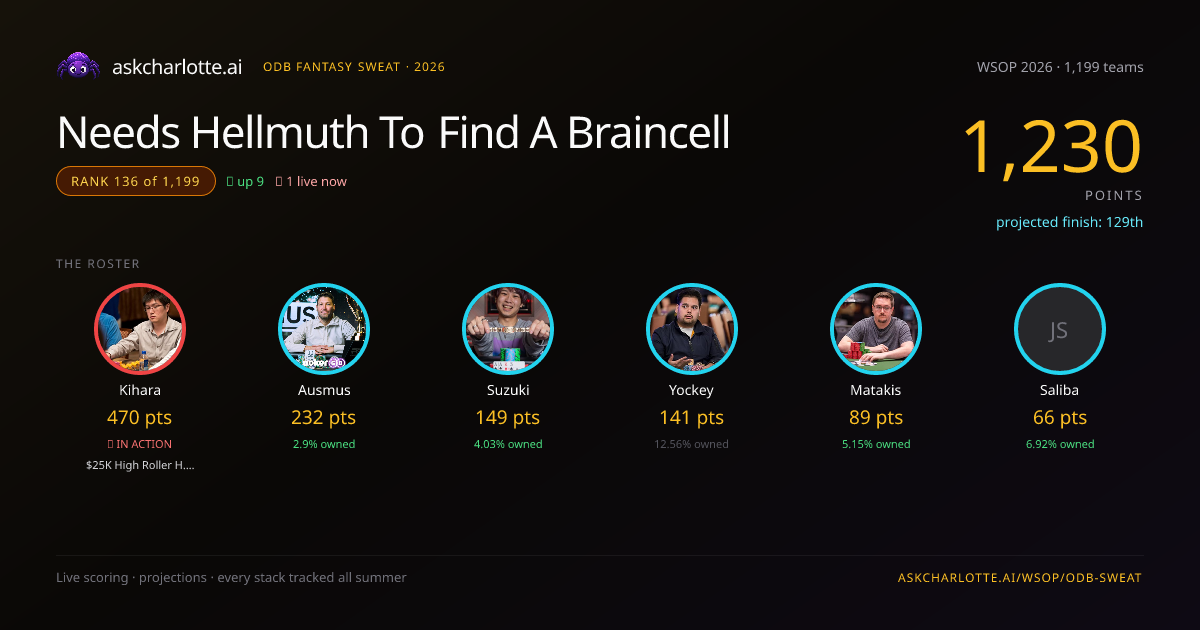1200x630 pixels.
Task: Open Suzuki's roster photo
Action: [508, 329]
